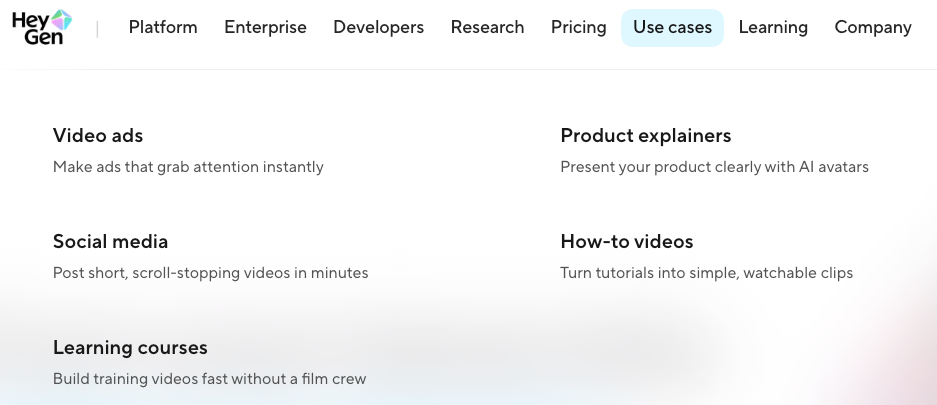Select the Learning courses heading
The image size is (937, 405).
[130, 348]
